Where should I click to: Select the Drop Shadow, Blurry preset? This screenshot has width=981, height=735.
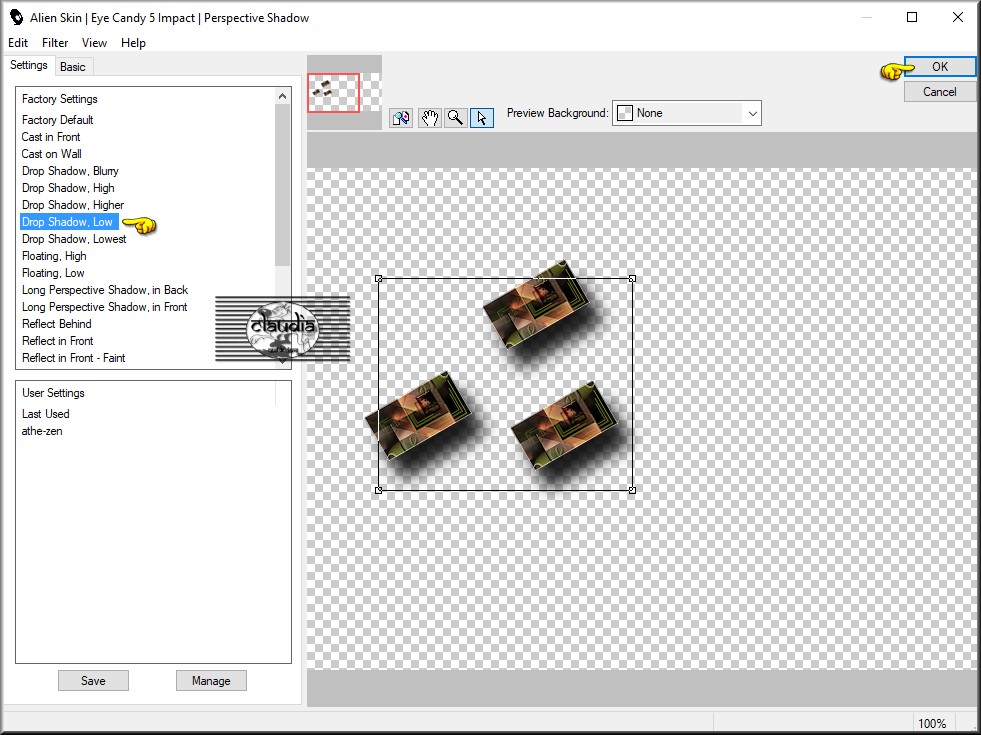tap(70, 171)
